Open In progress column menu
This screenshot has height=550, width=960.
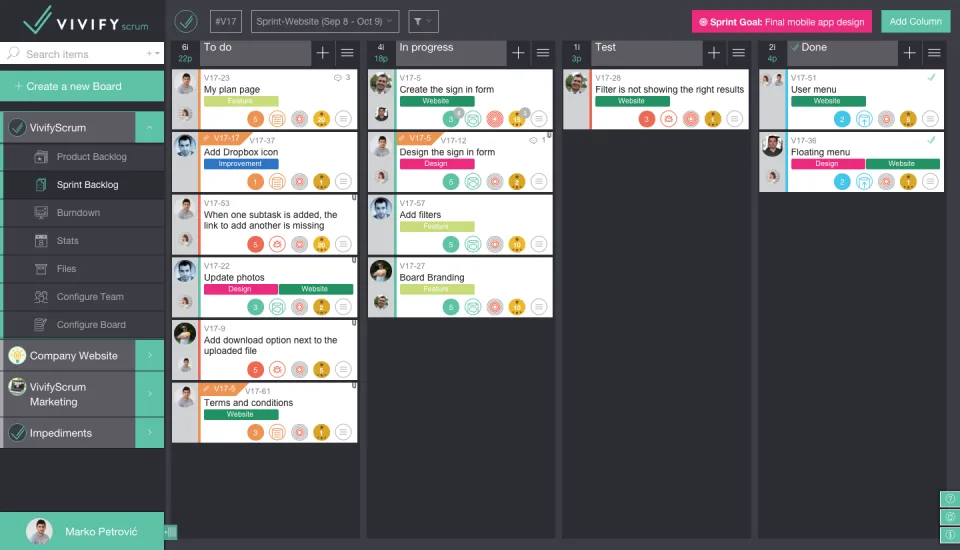coord(542,53)
